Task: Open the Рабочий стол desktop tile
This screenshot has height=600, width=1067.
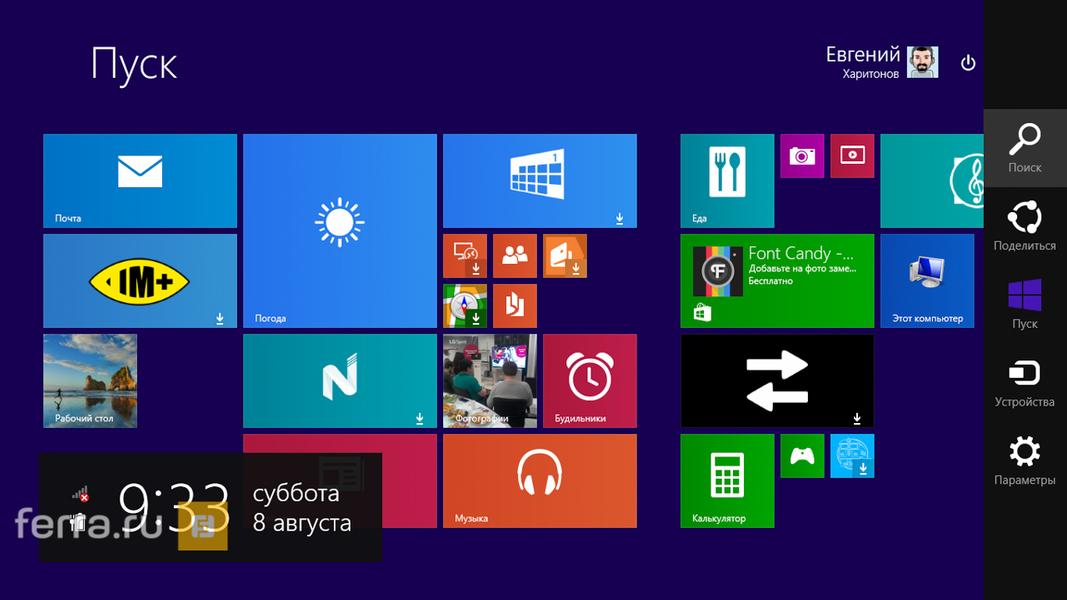Action: tap(90, 381)
